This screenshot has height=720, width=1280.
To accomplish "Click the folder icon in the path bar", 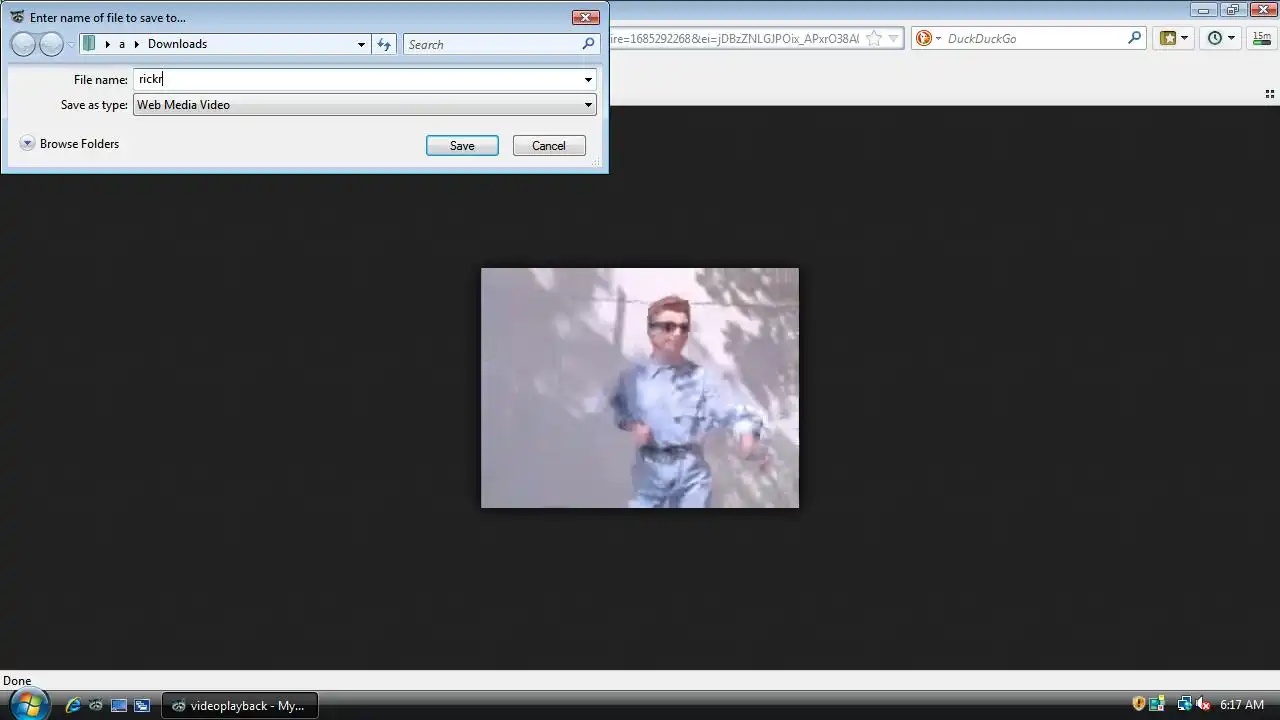I will [89, 44].
